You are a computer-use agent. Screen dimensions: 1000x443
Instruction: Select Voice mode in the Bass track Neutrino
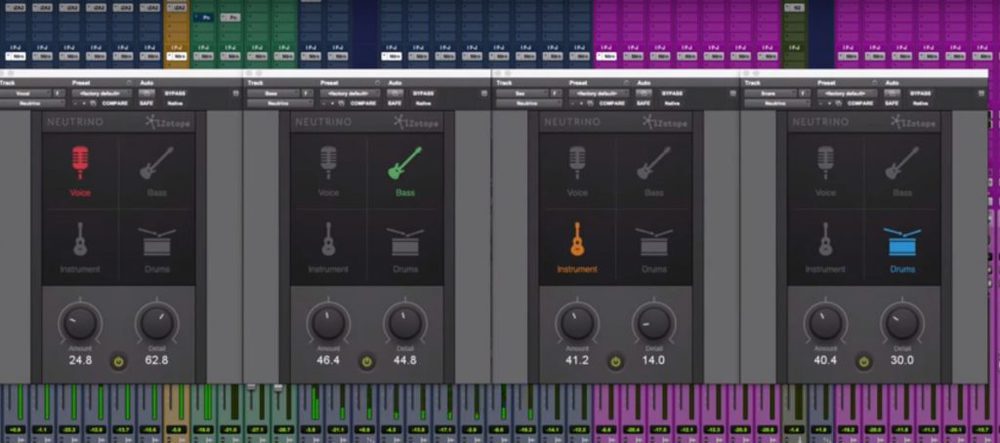coord(328,170)
